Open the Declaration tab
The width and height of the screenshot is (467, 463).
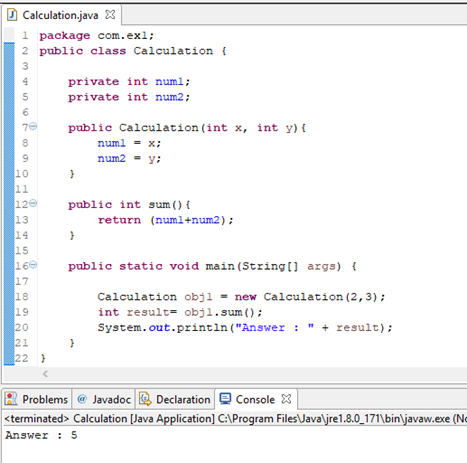(174, 399)
